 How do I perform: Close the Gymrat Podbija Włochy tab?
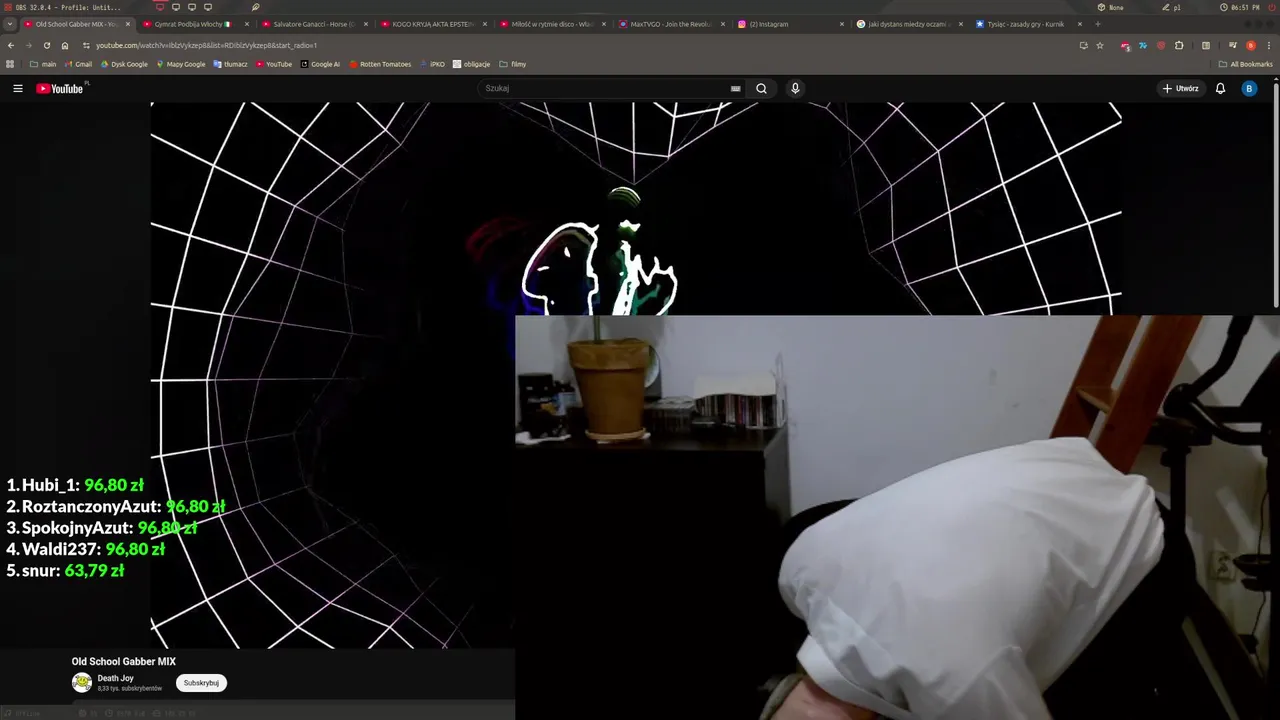[x=246, y=24]
